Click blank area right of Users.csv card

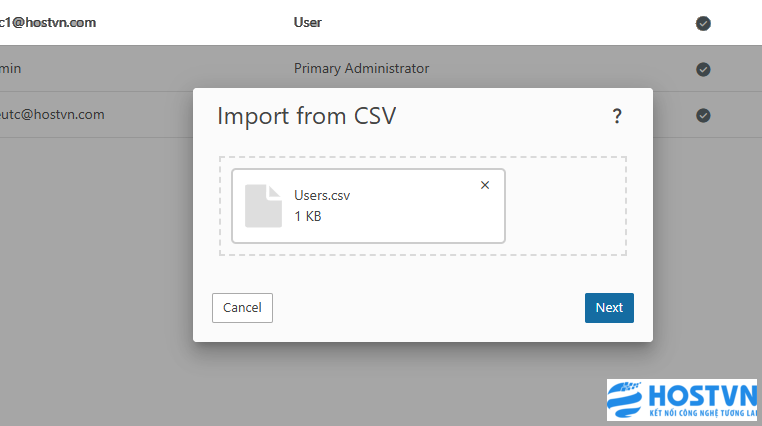pyautogui.click(x=565, y=206)
